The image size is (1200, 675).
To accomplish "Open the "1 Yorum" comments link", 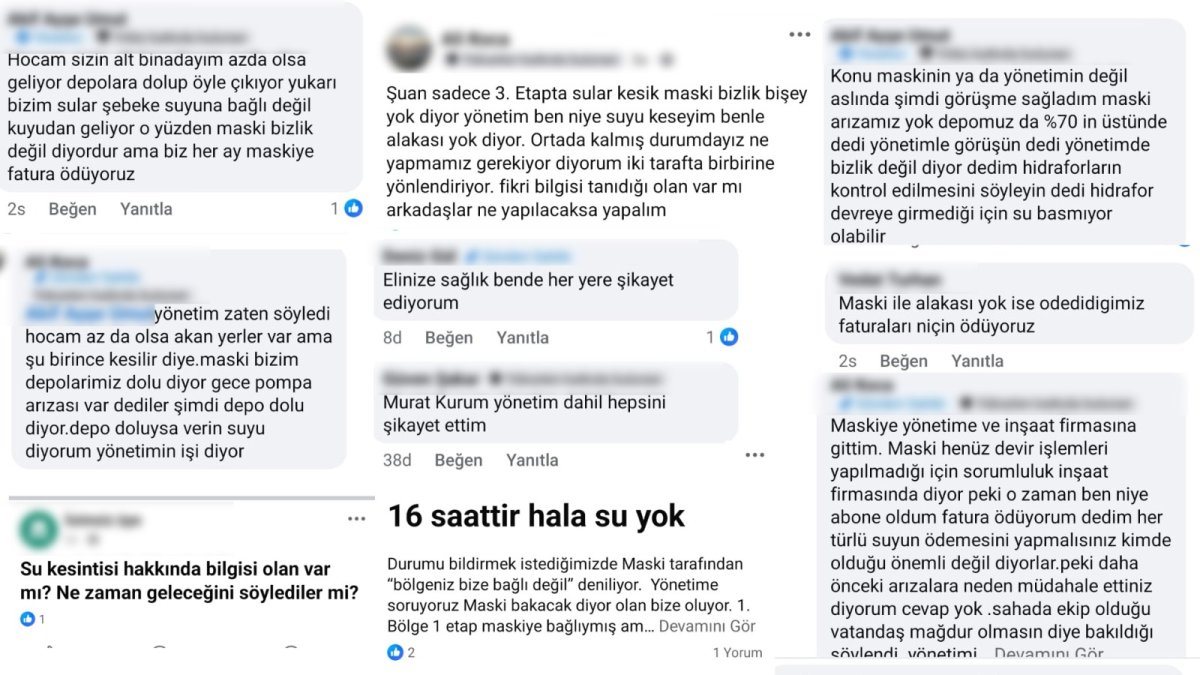I will (737, 653).
